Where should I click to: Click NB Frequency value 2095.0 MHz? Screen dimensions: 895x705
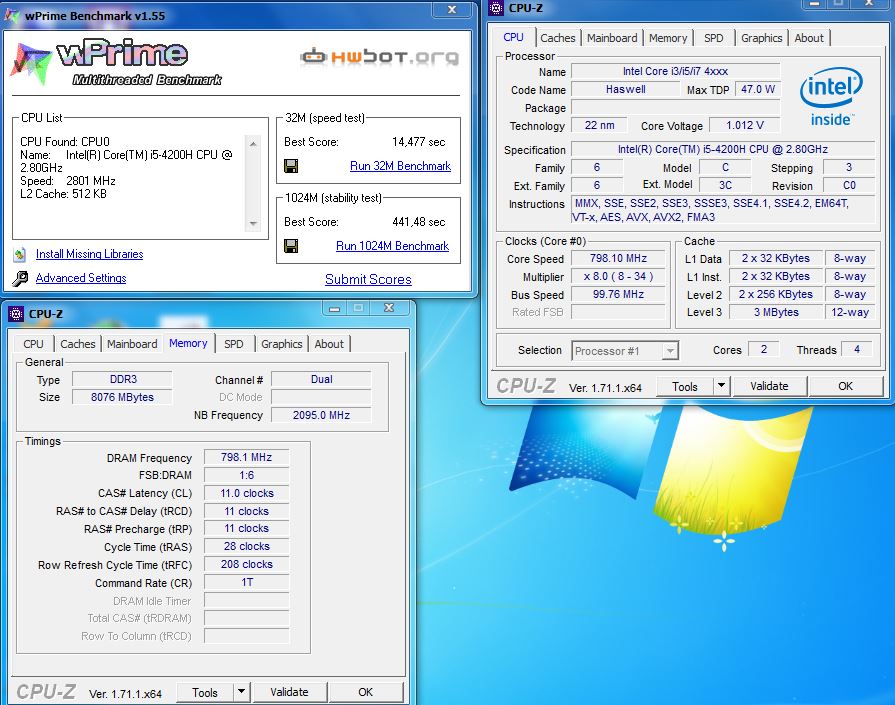pos(321,416)
